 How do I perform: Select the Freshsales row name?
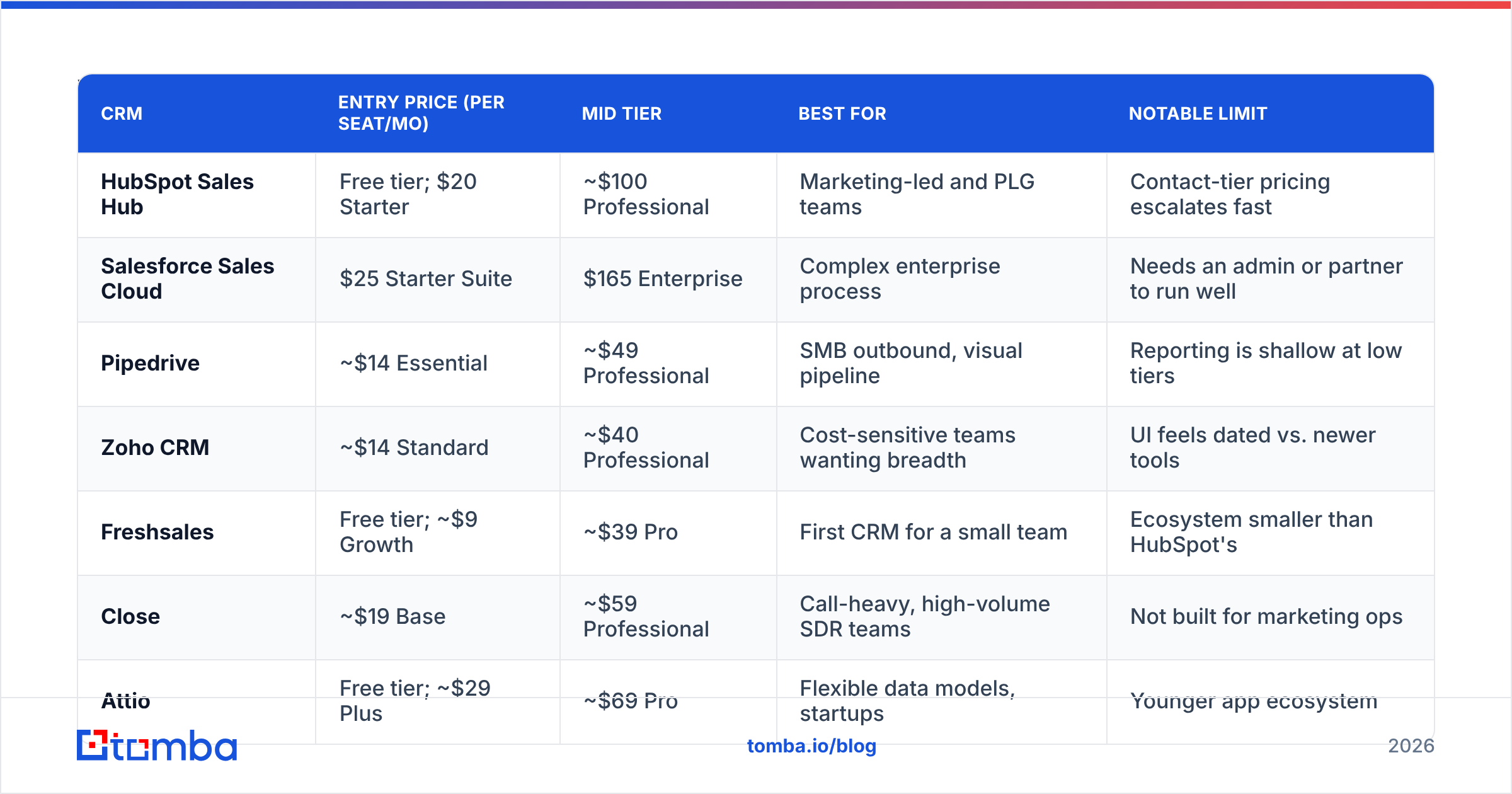click(157, 532)
